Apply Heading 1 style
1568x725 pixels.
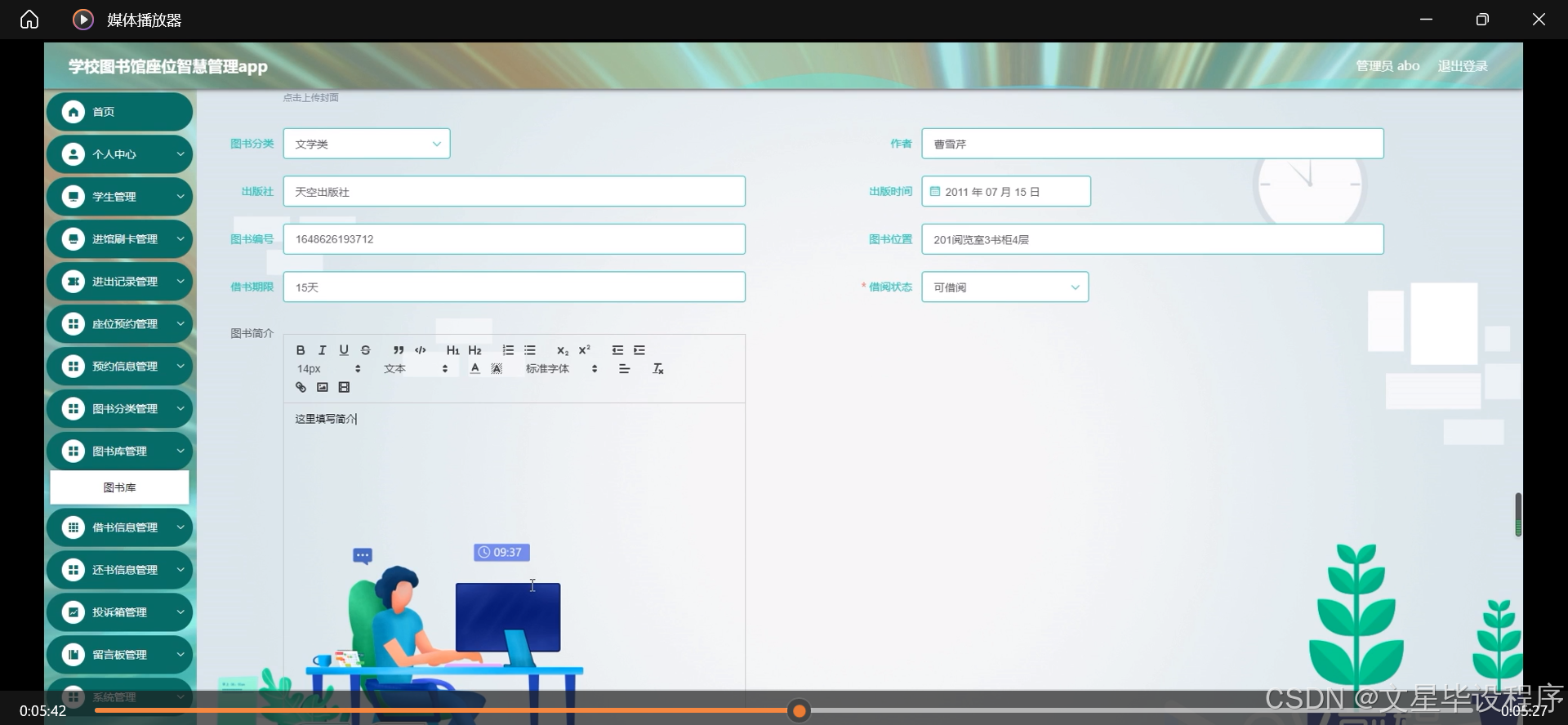pyautogui.click(x=452, y=350)
